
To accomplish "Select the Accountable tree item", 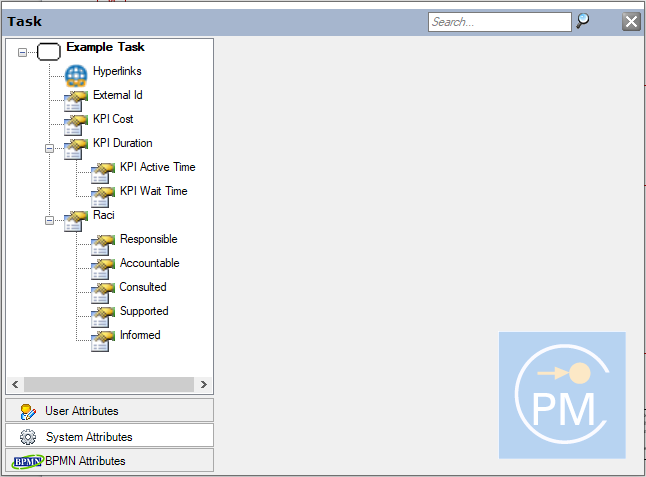I will [x=150, y=263].
